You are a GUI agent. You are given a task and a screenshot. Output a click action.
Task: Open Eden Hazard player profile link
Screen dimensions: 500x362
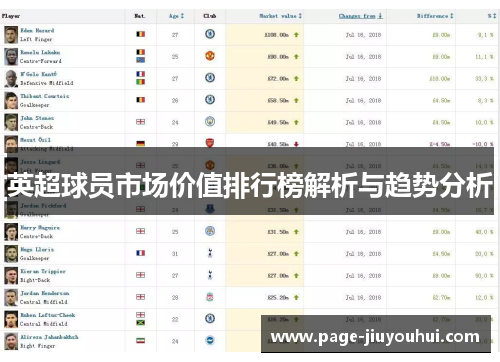point(37,30)
